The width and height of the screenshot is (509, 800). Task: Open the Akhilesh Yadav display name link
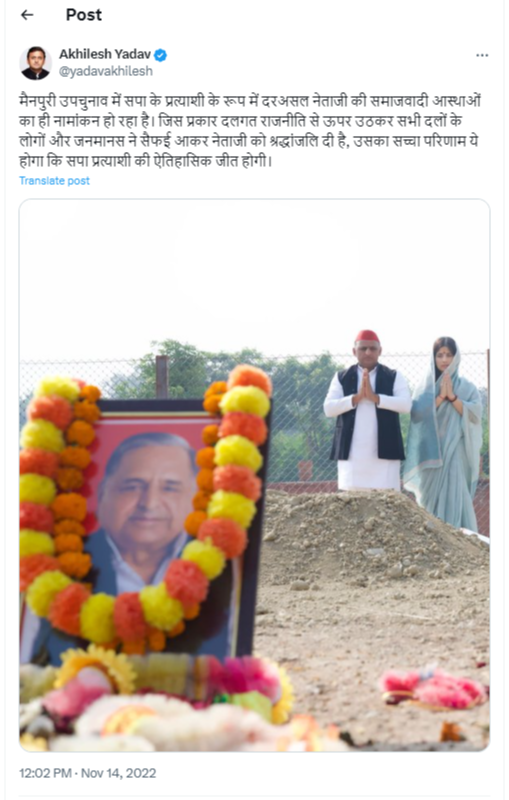[x=105, y=54]
